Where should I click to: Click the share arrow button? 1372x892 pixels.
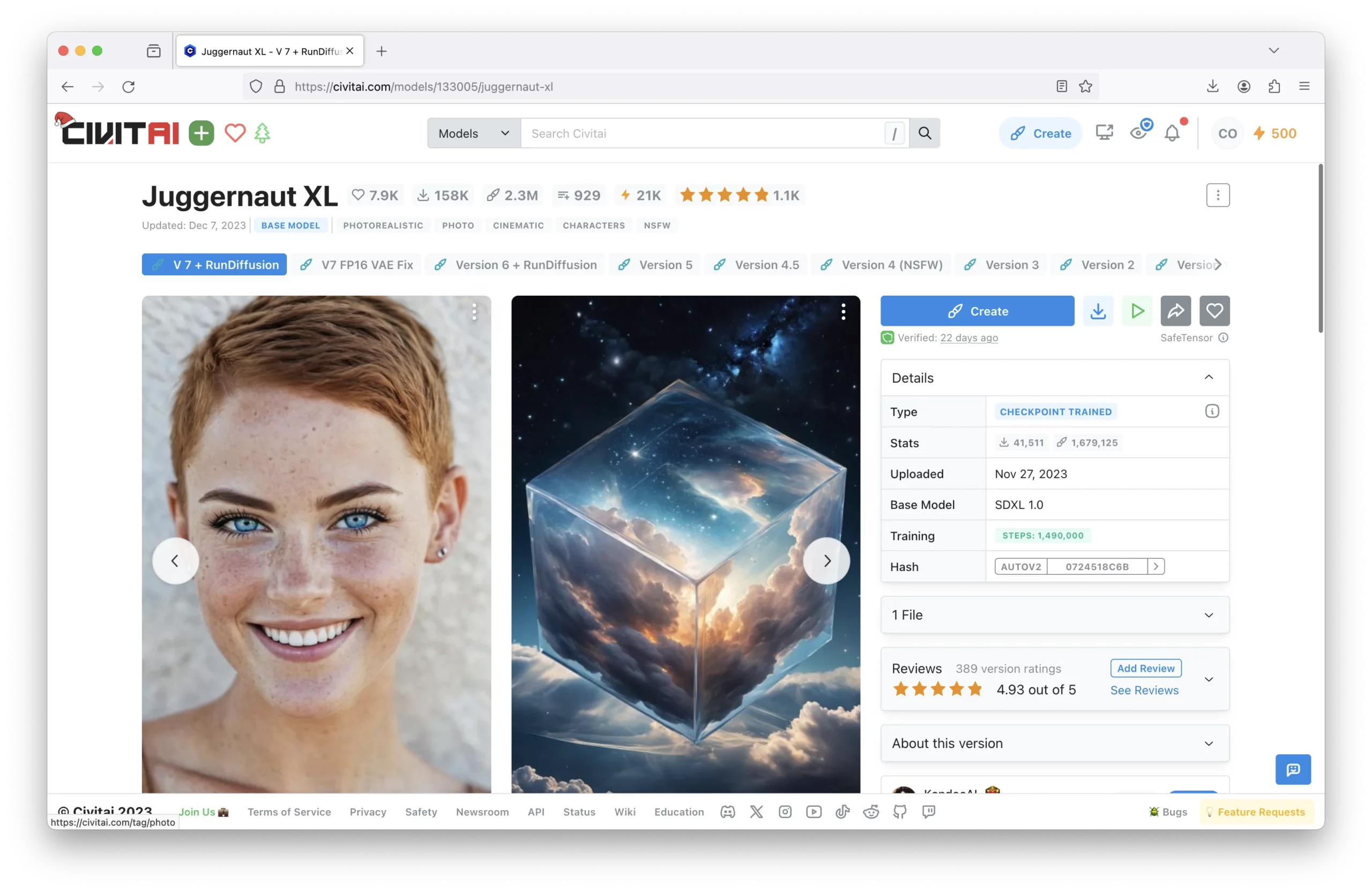pos(1175,311)
